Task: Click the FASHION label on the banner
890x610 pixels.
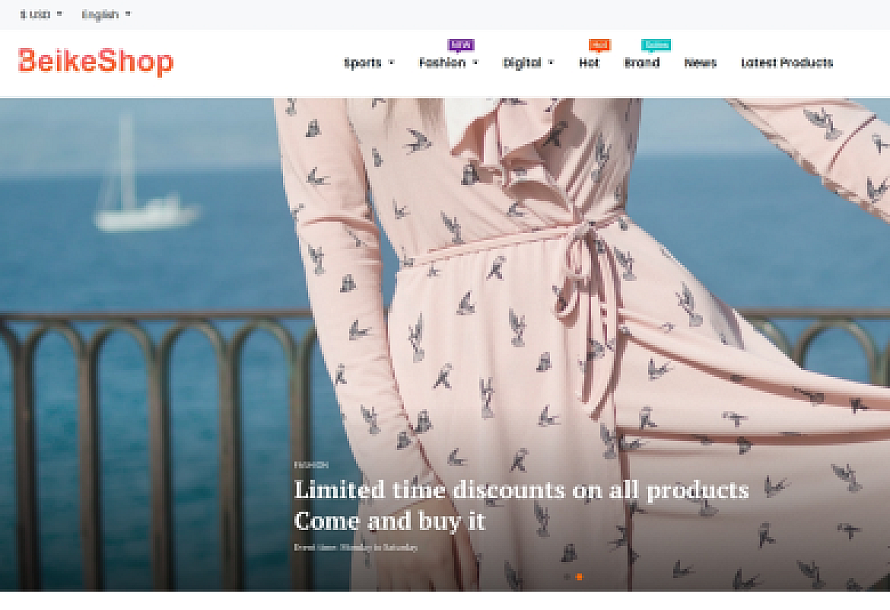Action: (311, 465)
